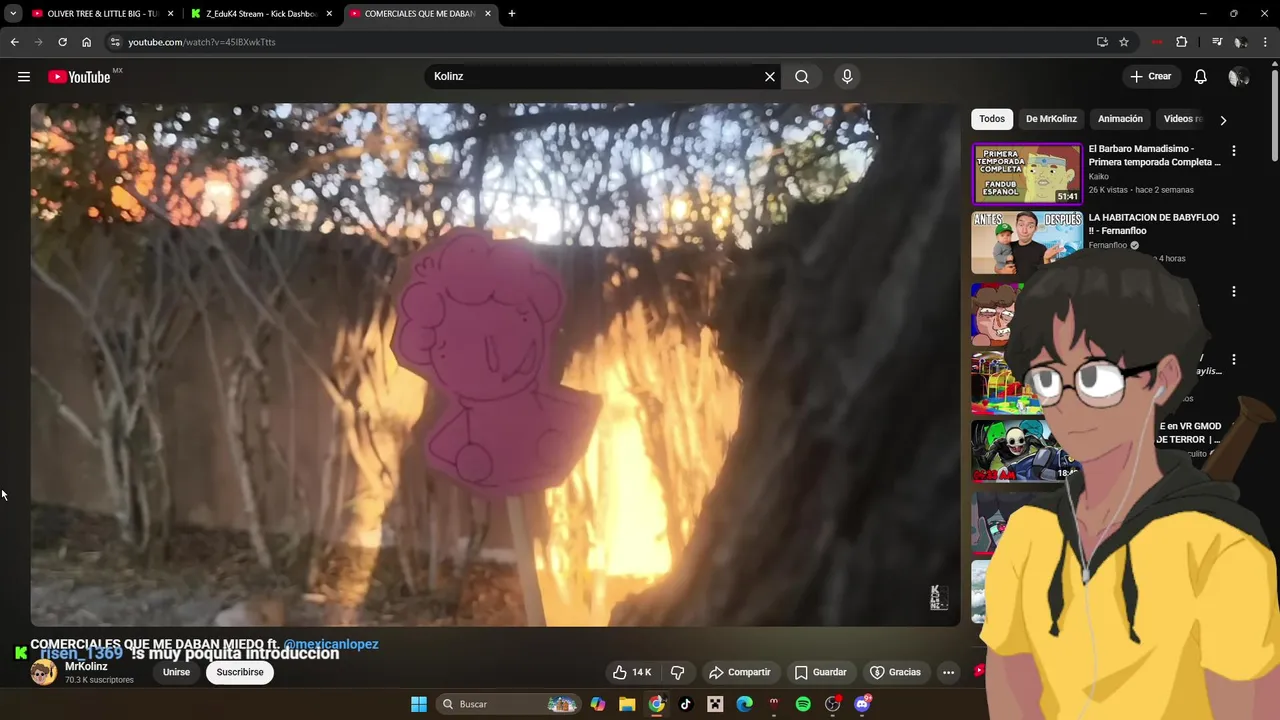Open @mexicanlopez mention link
Screen dimensions: 1280x720
[x=331, y=645]
